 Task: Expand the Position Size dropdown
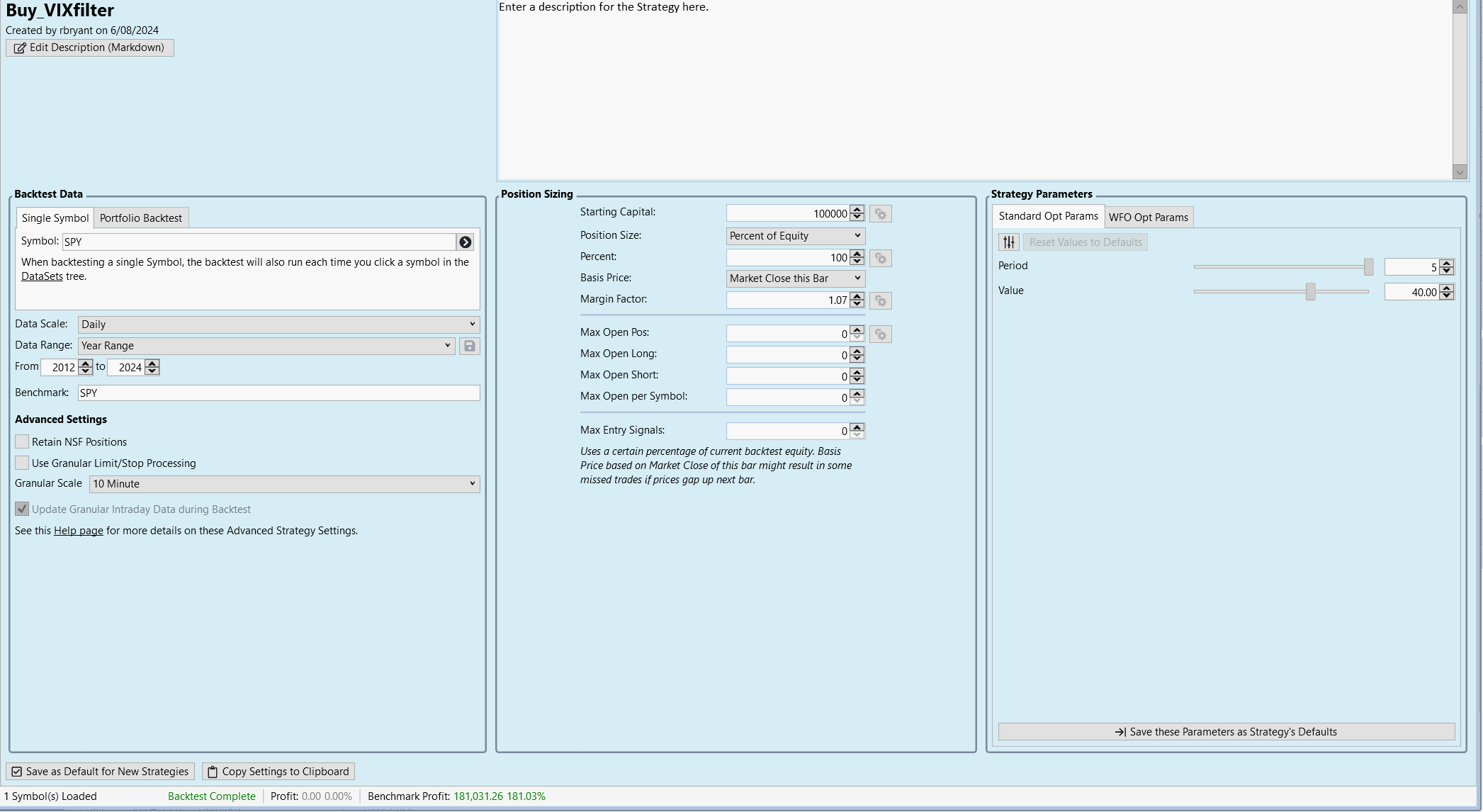[x=795, y=236]
